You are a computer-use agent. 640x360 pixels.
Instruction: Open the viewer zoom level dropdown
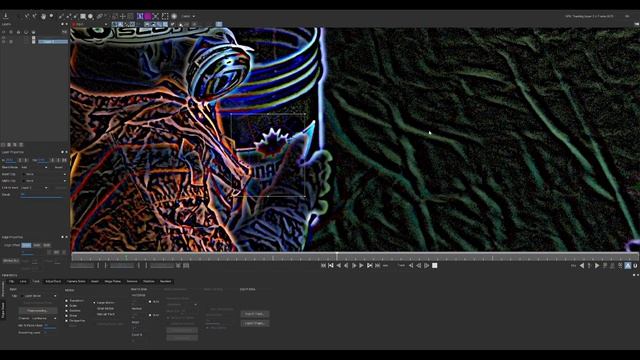(189, 16)
